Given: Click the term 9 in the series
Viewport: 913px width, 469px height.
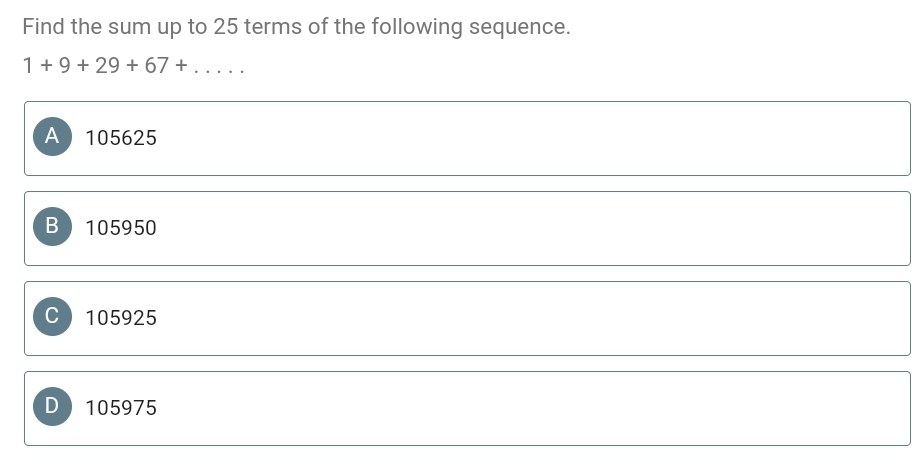Looking at the screenshot, I should 65,65.
